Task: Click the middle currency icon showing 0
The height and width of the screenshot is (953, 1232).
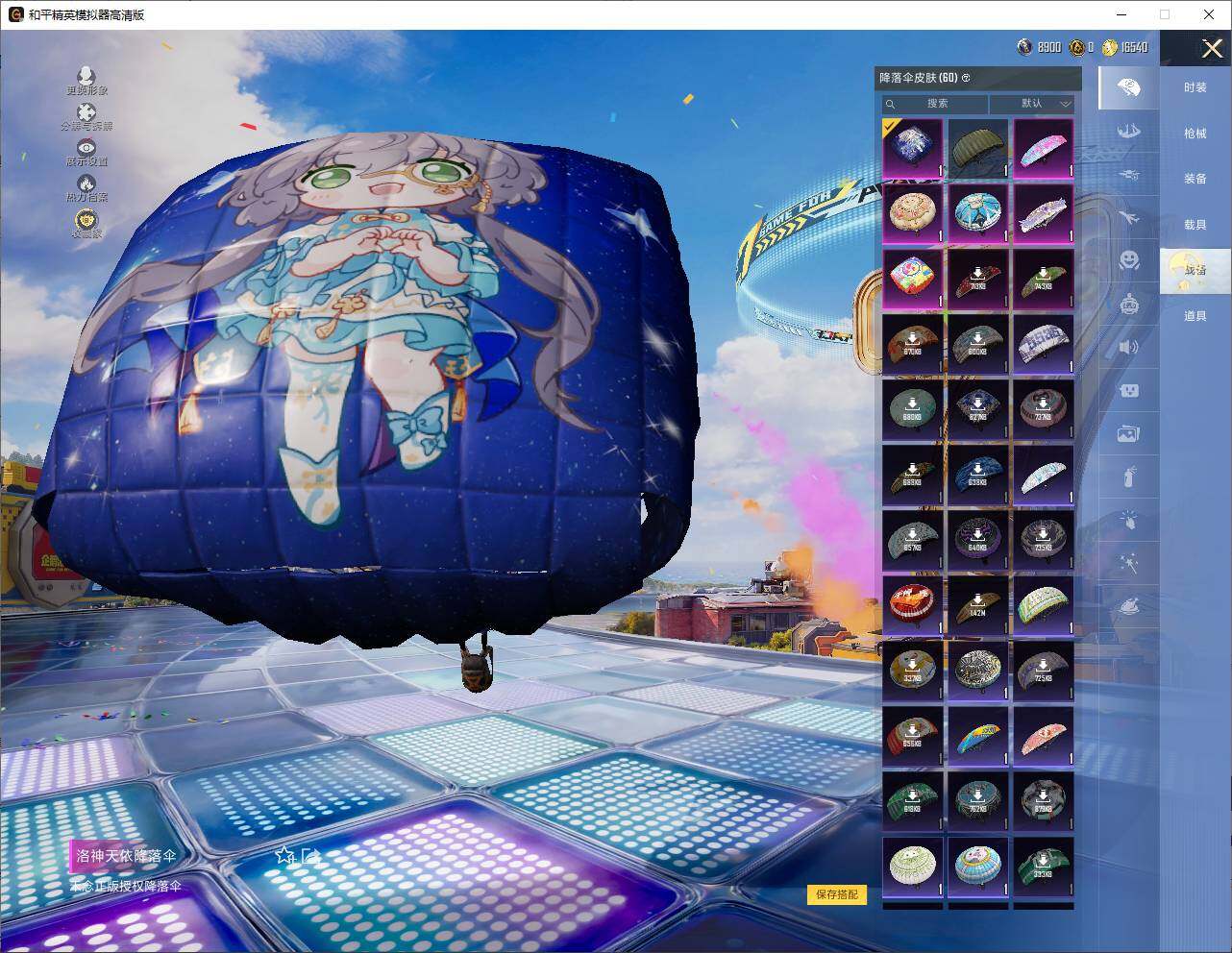Action: click(x=1077, y=47)
